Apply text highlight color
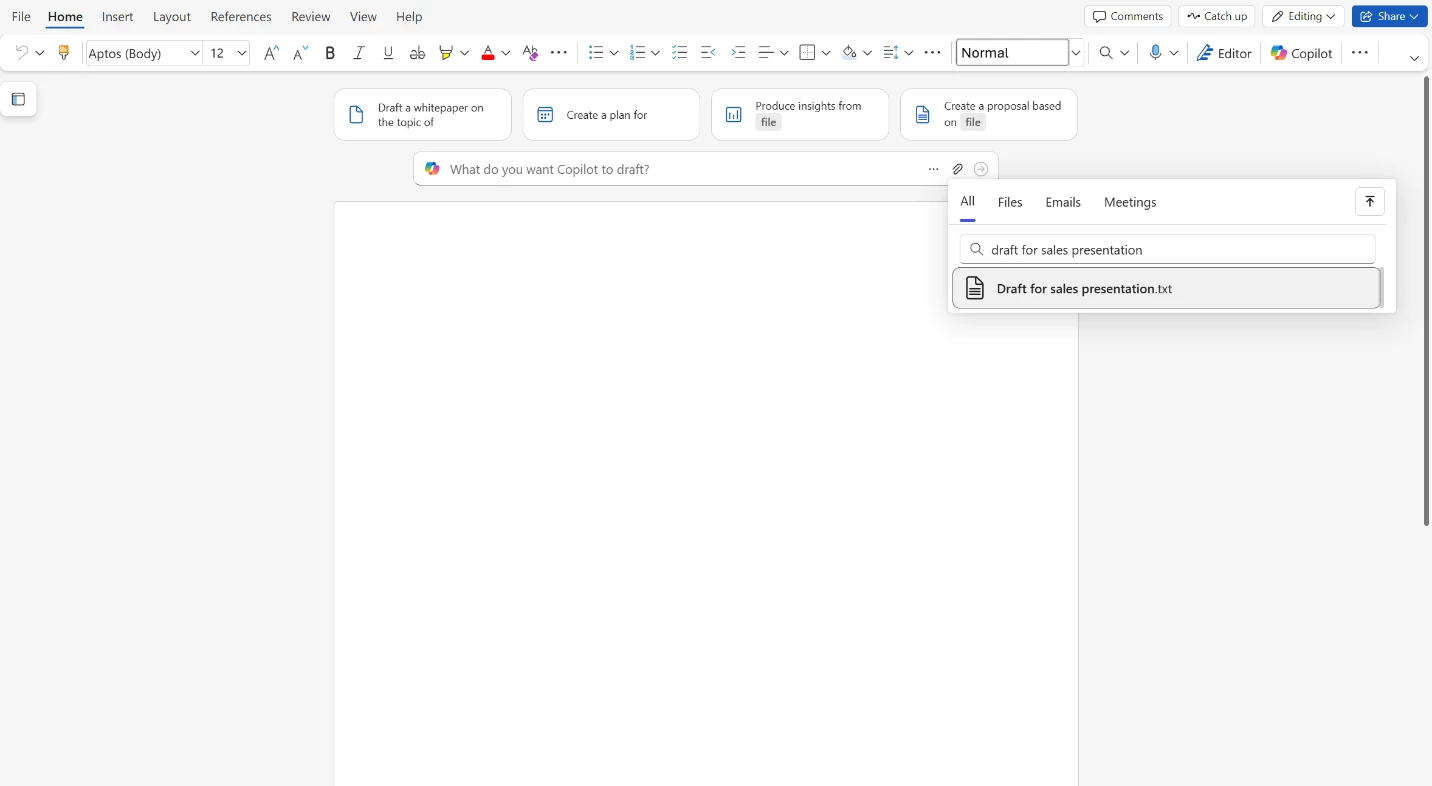The width and height of the screenshot is (1432, 786). coord(446,53)
